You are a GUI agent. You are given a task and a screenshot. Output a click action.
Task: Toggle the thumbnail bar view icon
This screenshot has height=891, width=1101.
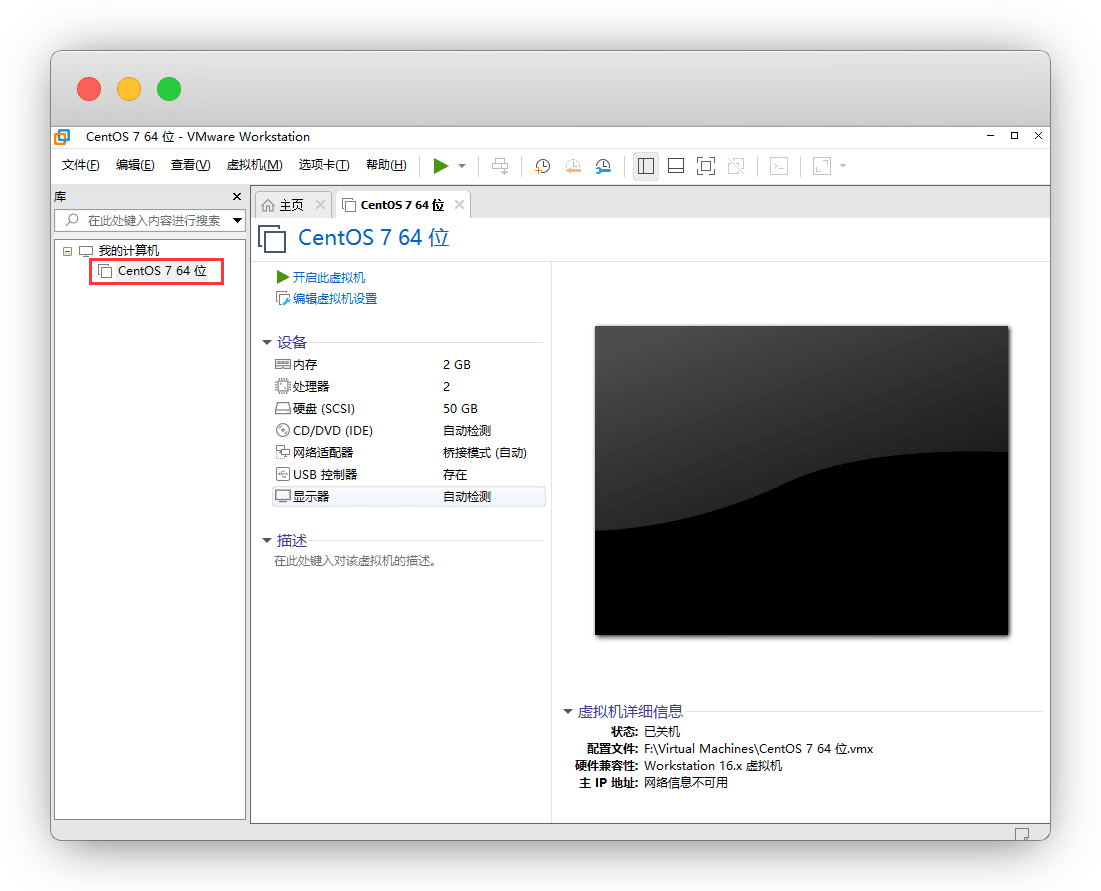(675, 166)
